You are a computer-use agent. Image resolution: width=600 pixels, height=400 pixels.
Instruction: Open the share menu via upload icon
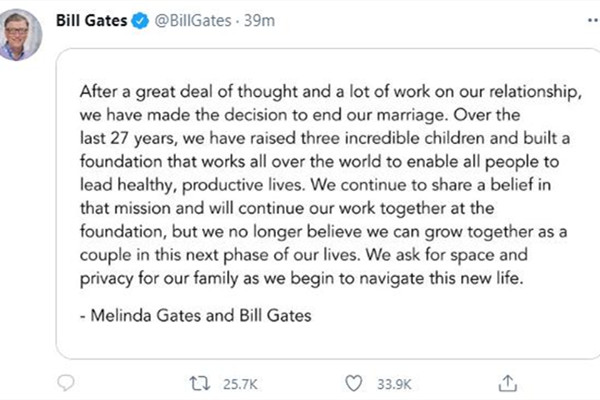click(x=508, y=381)
